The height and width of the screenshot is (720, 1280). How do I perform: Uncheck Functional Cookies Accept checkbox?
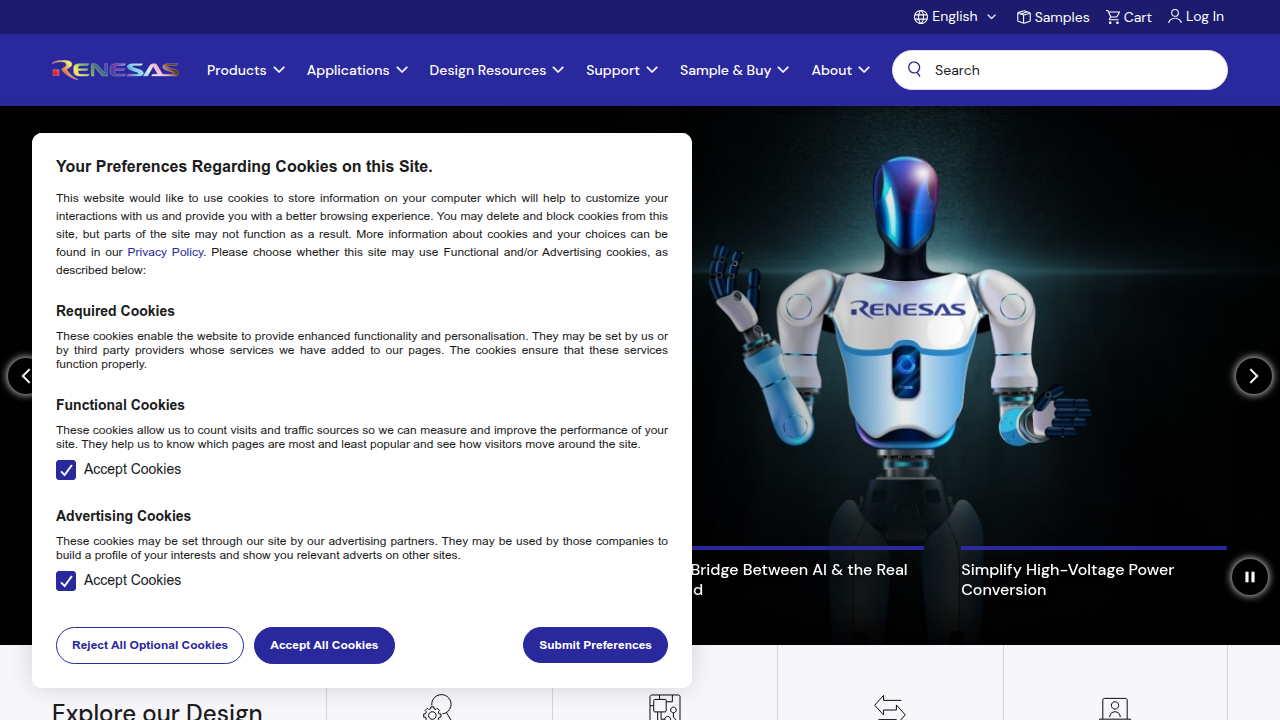pos(66,470)
